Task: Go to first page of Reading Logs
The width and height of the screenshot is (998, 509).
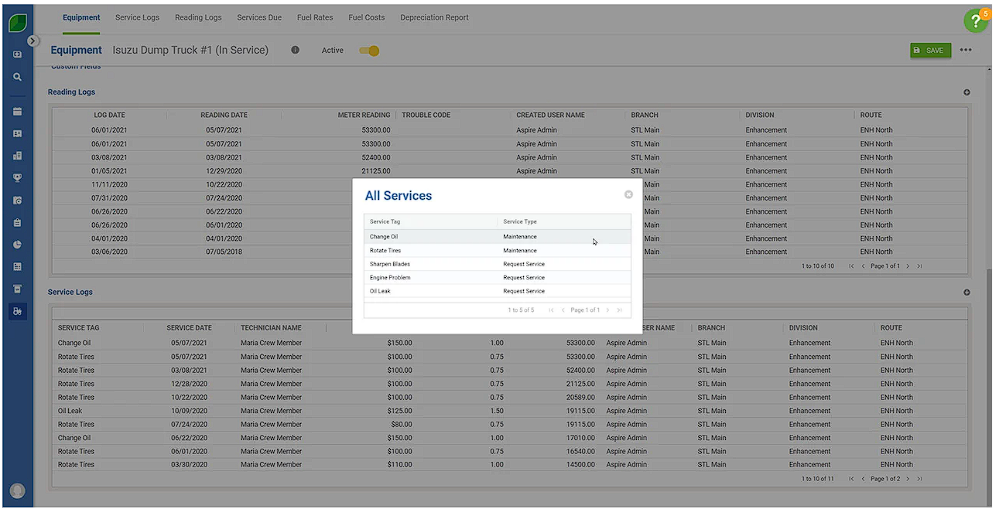Action: tap(852, 266)
